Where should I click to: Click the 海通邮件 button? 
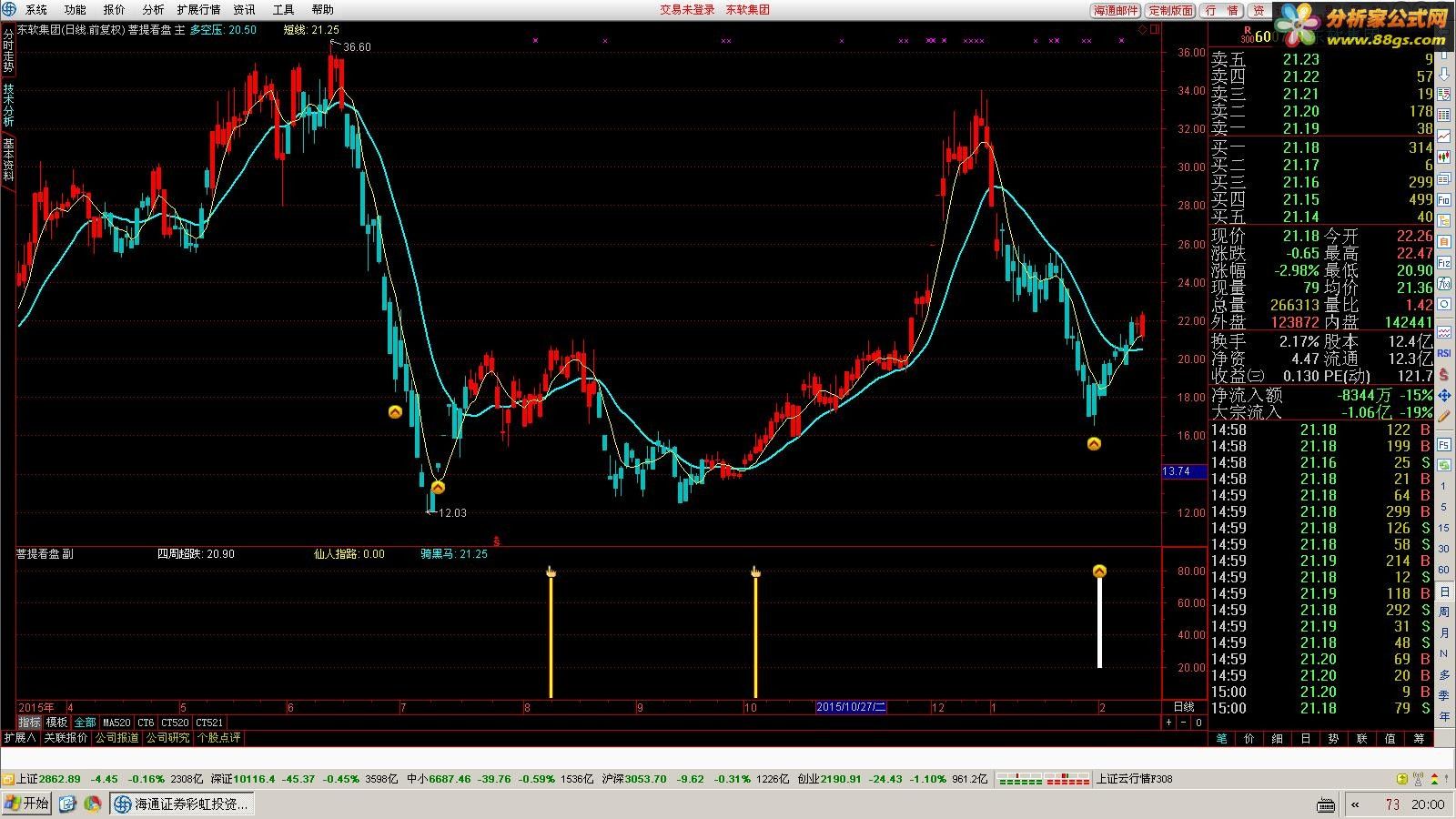[x=1116, y=11]
